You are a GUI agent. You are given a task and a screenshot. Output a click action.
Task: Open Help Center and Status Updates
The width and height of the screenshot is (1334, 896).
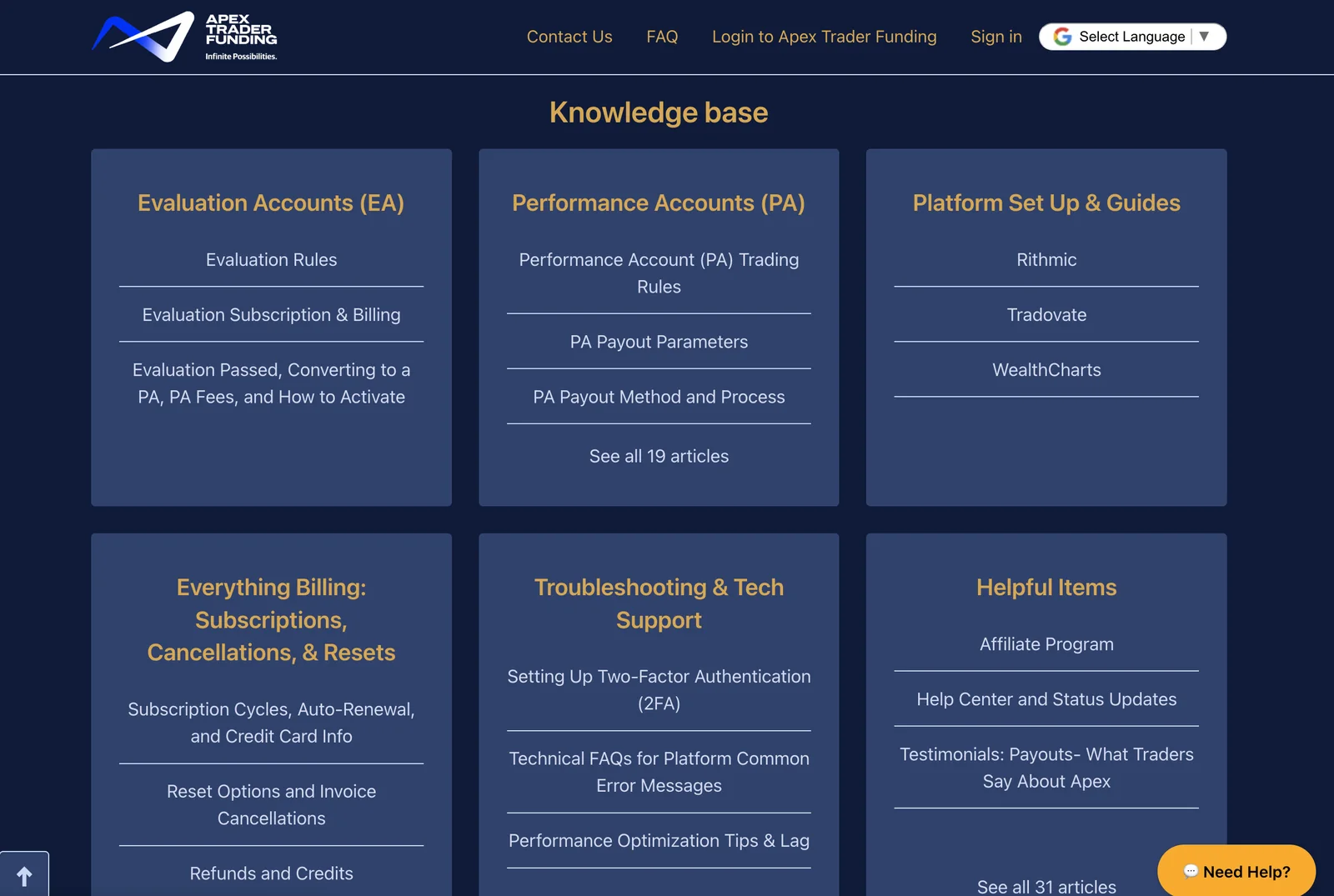(x=1046, y=699)
